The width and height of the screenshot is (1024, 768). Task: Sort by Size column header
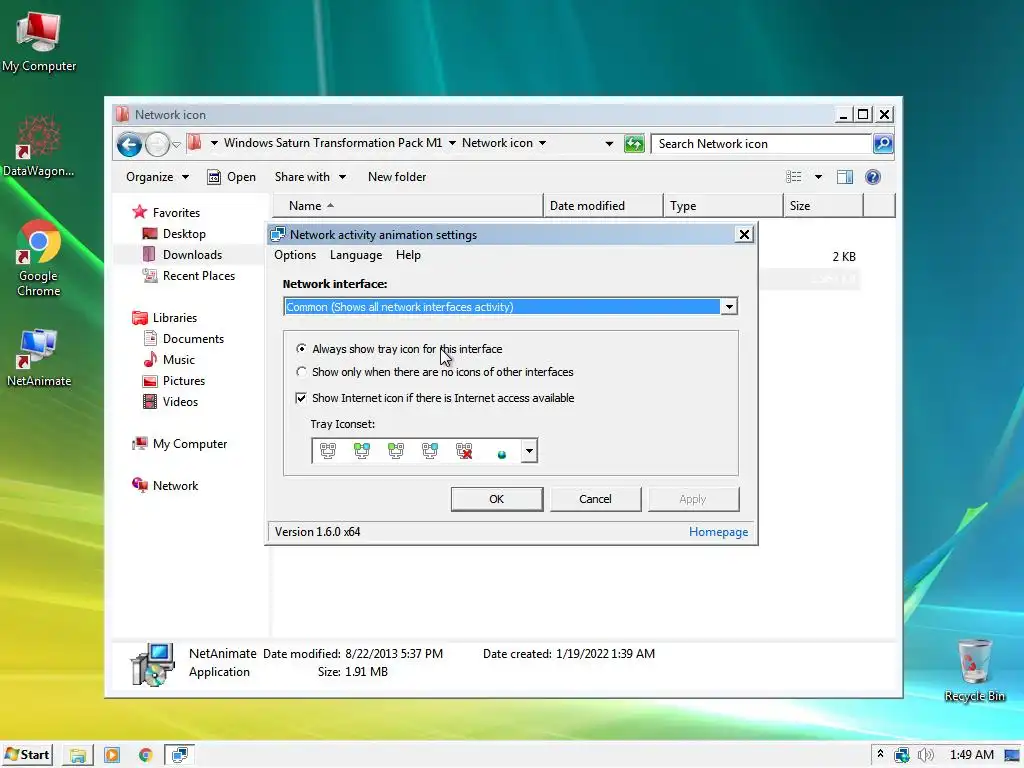click(x=823, y=206)
